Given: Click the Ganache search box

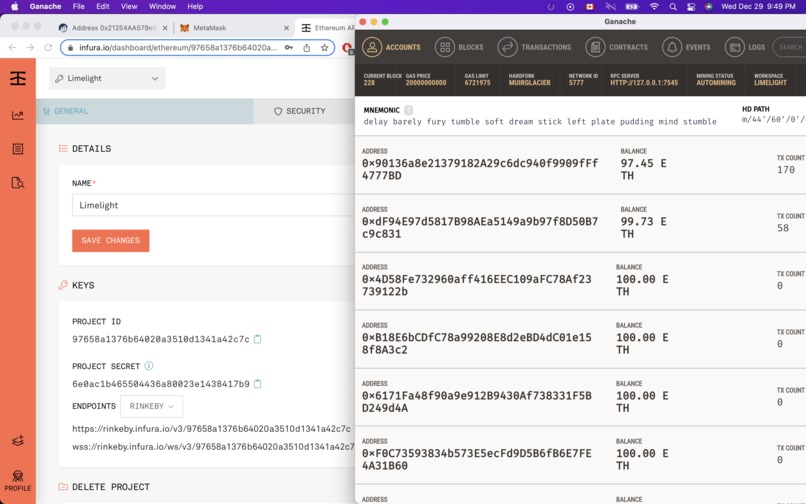Looking at the screenshot, I should [789, 47].
